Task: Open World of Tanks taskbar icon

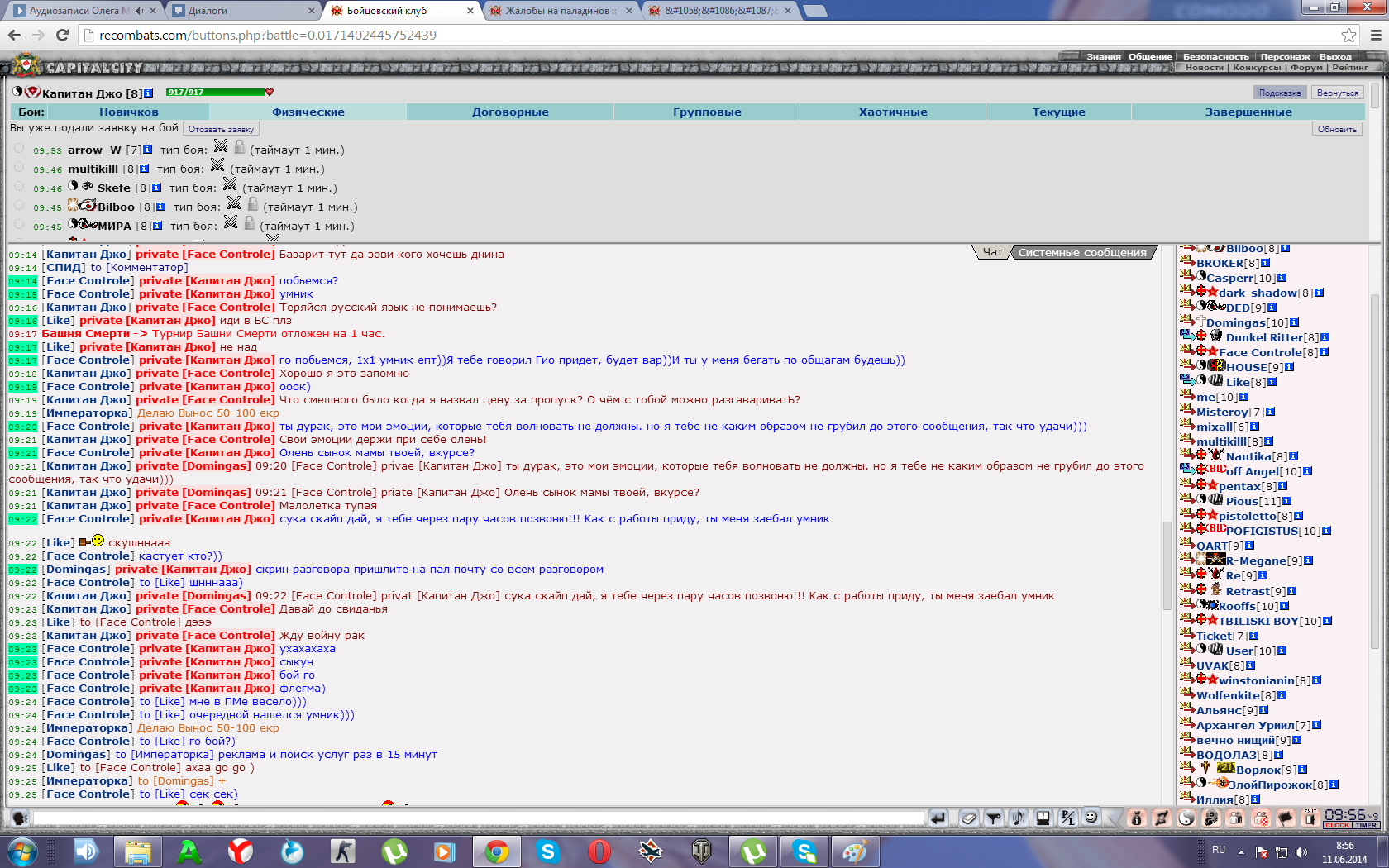Action: coord(702,851)
